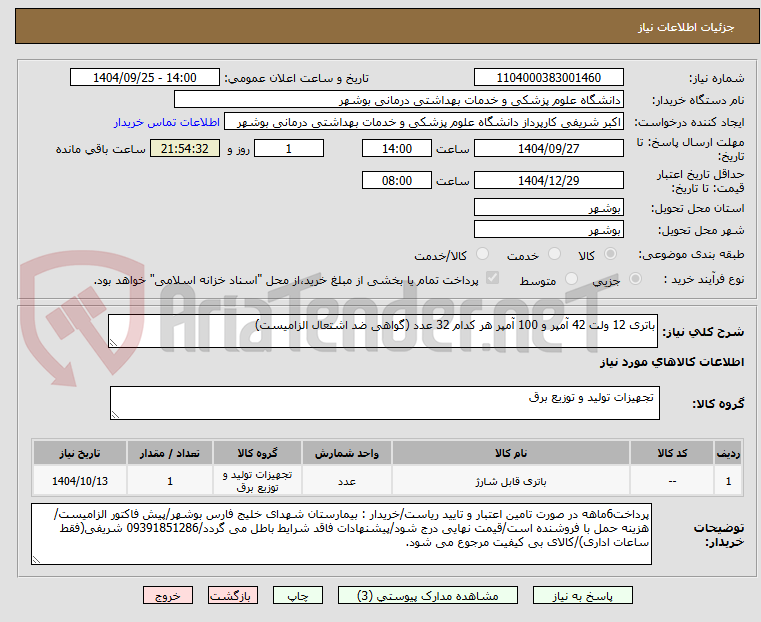
Task: Click the request creator field 'اکبر شریفی'
Action: pos(424,122)
